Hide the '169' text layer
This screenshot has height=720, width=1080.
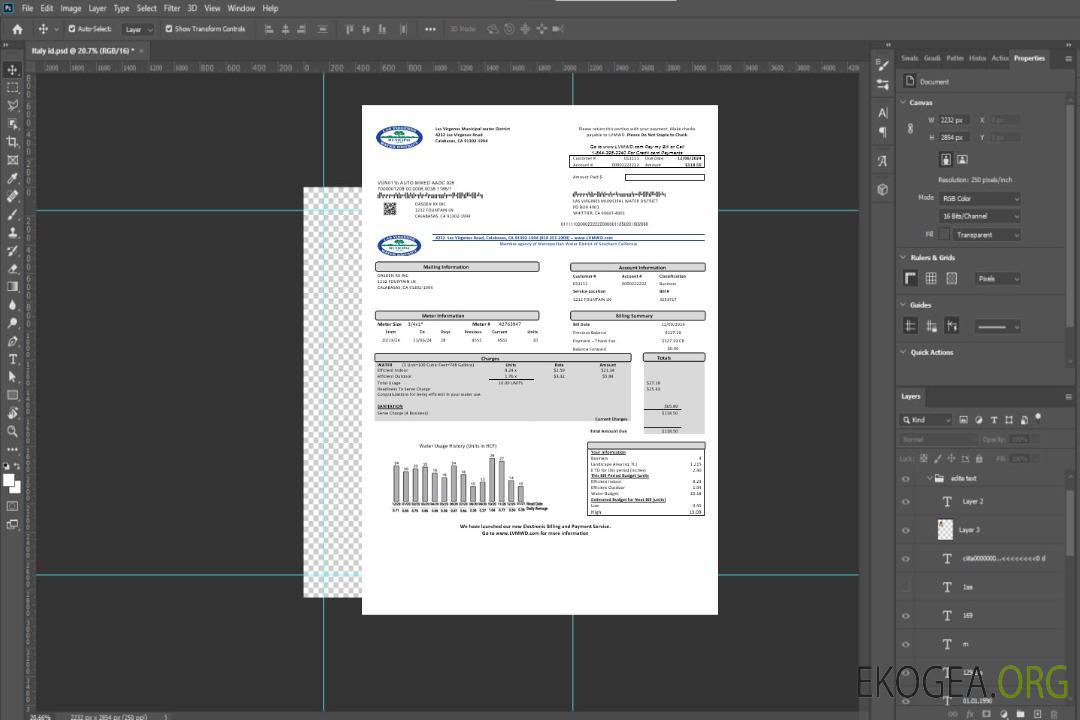906,616
